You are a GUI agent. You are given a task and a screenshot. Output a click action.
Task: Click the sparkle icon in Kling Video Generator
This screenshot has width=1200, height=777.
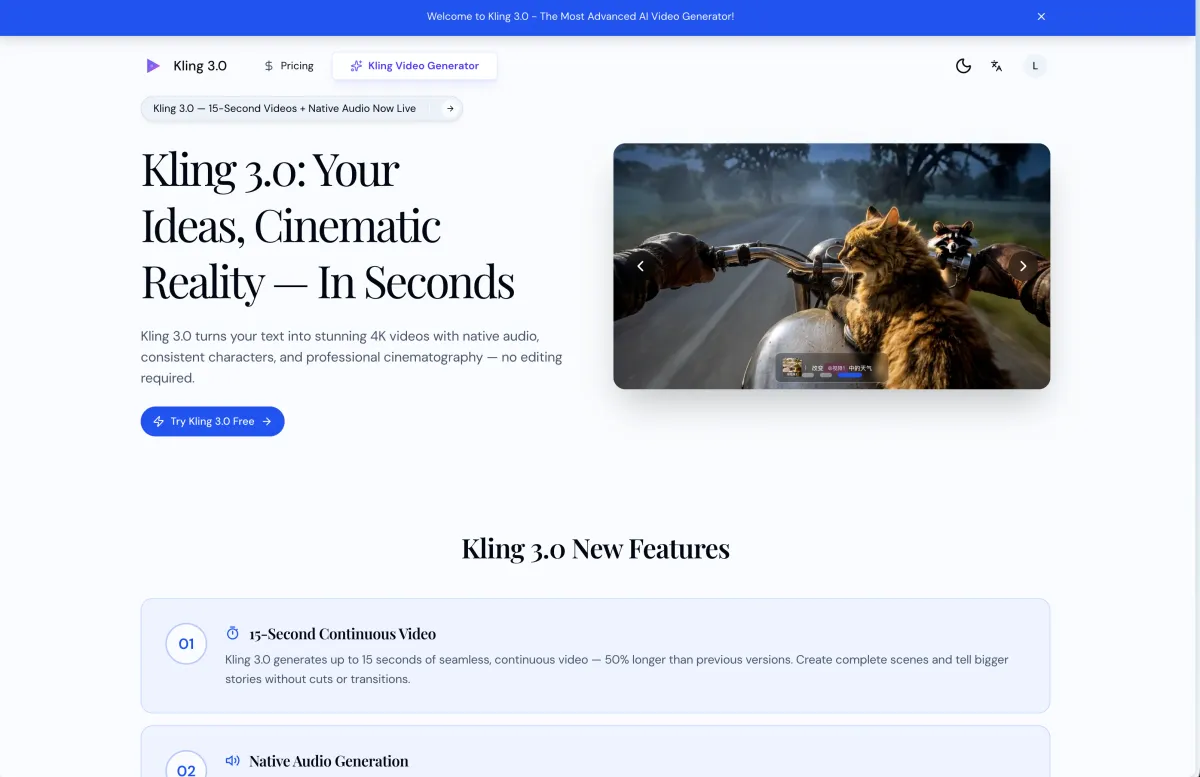[356, 66]
